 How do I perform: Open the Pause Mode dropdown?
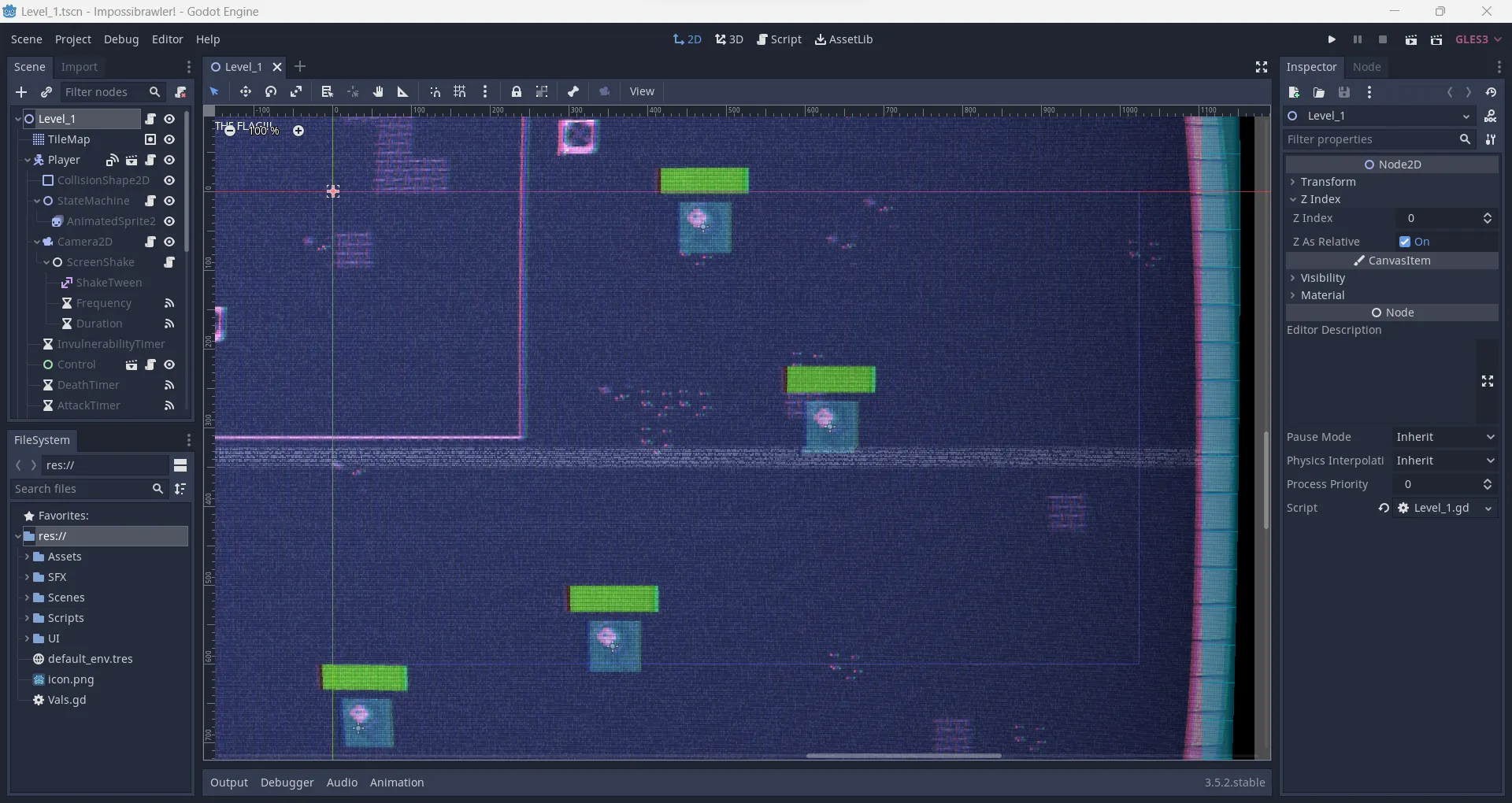coord(1445,438)
